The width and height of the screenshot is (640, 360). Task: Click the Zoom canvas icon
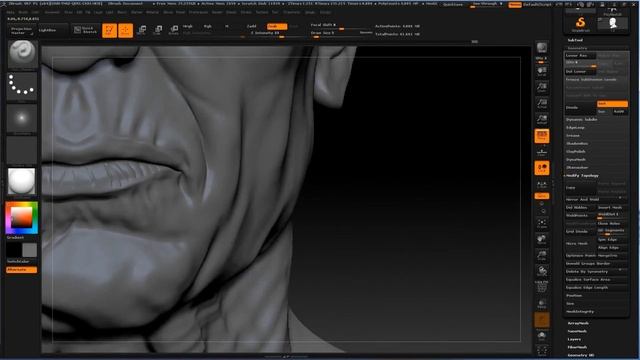pos(542,88)
